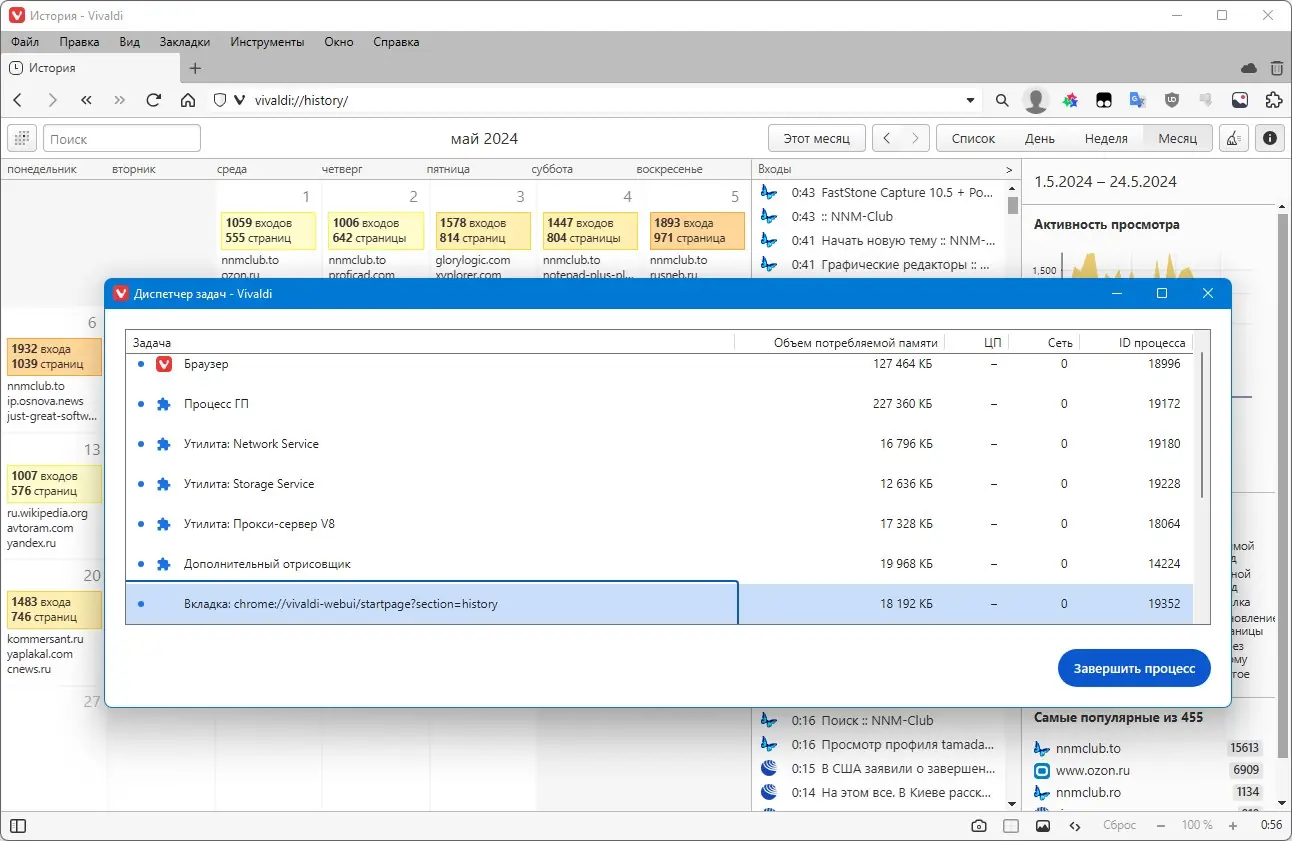Open the extensions puzzle piece icon
1292x841 pixels.
(x=1273, y=100)
